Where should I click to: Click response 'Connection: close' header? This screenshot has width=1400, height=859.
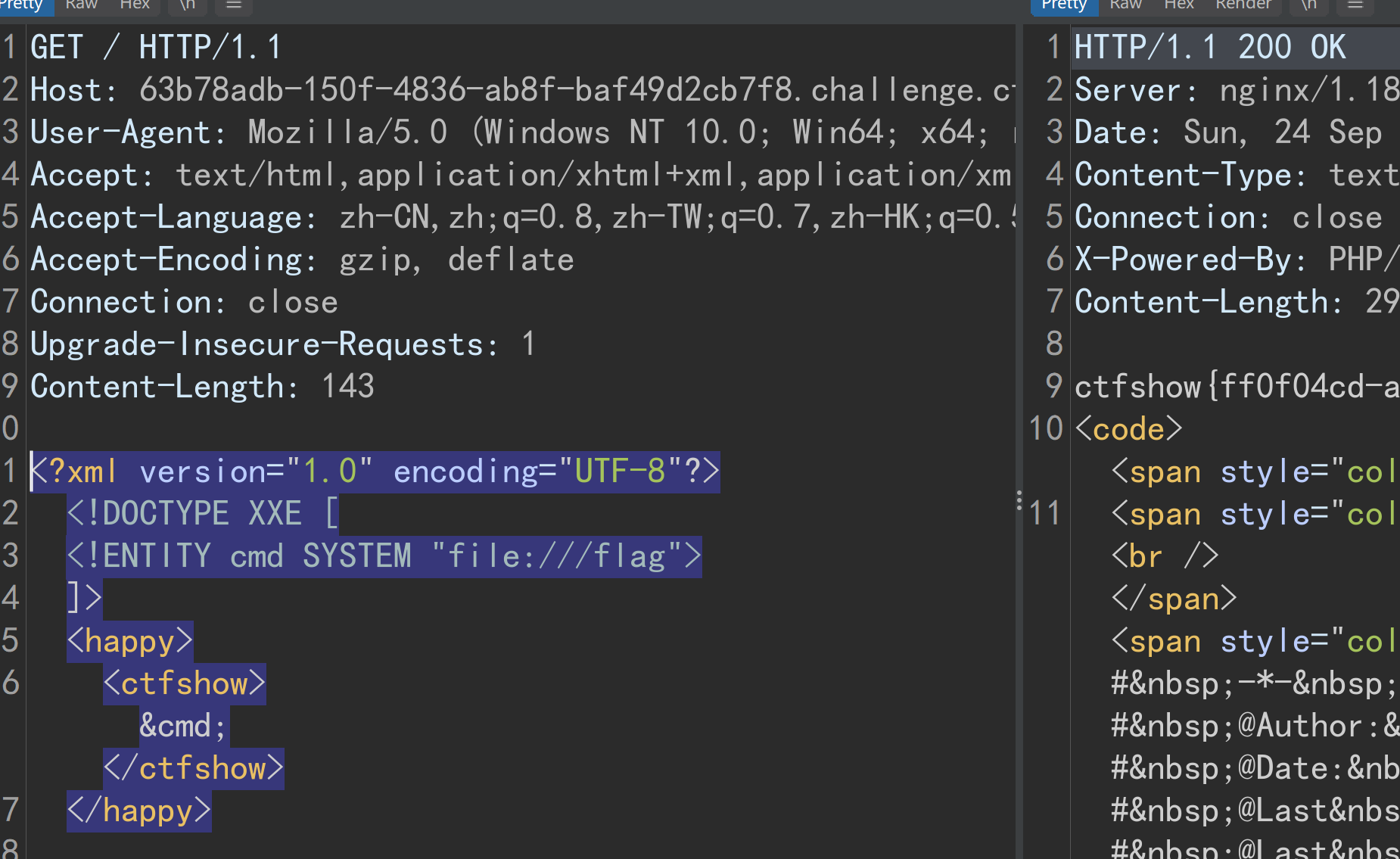[x=1228, y=217]
